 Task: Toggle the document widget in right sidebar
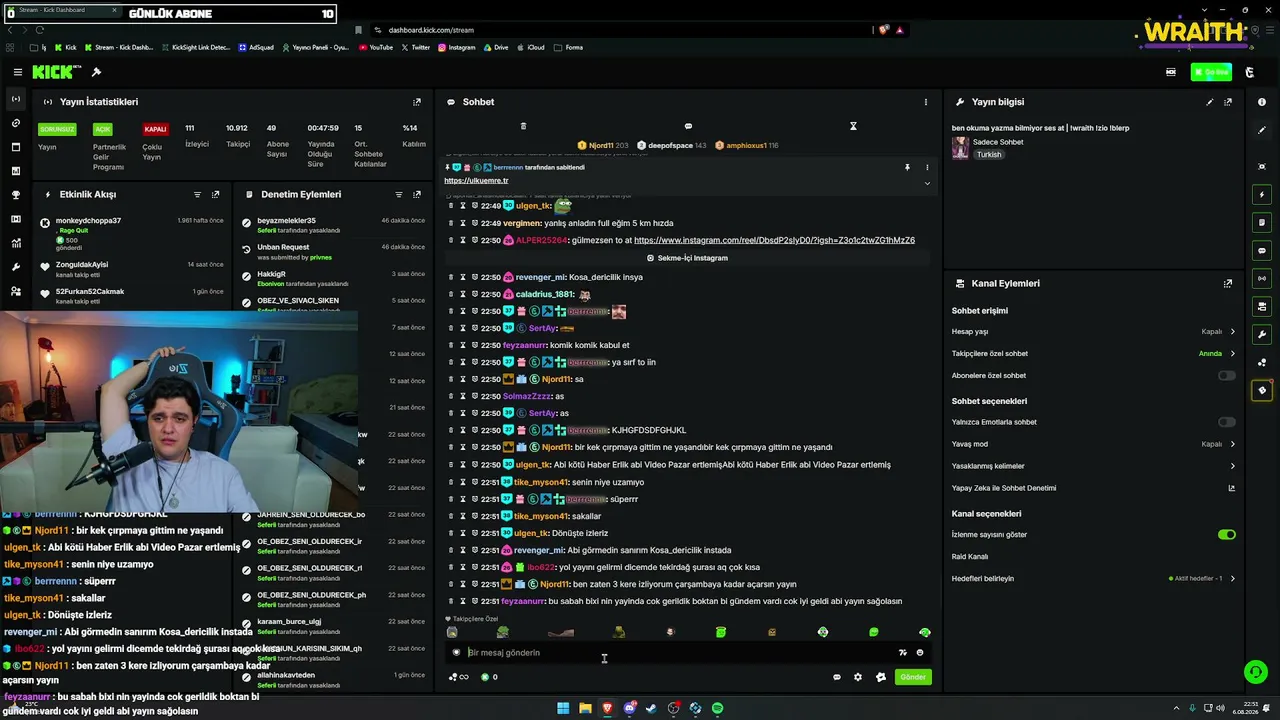[1262, 222]
